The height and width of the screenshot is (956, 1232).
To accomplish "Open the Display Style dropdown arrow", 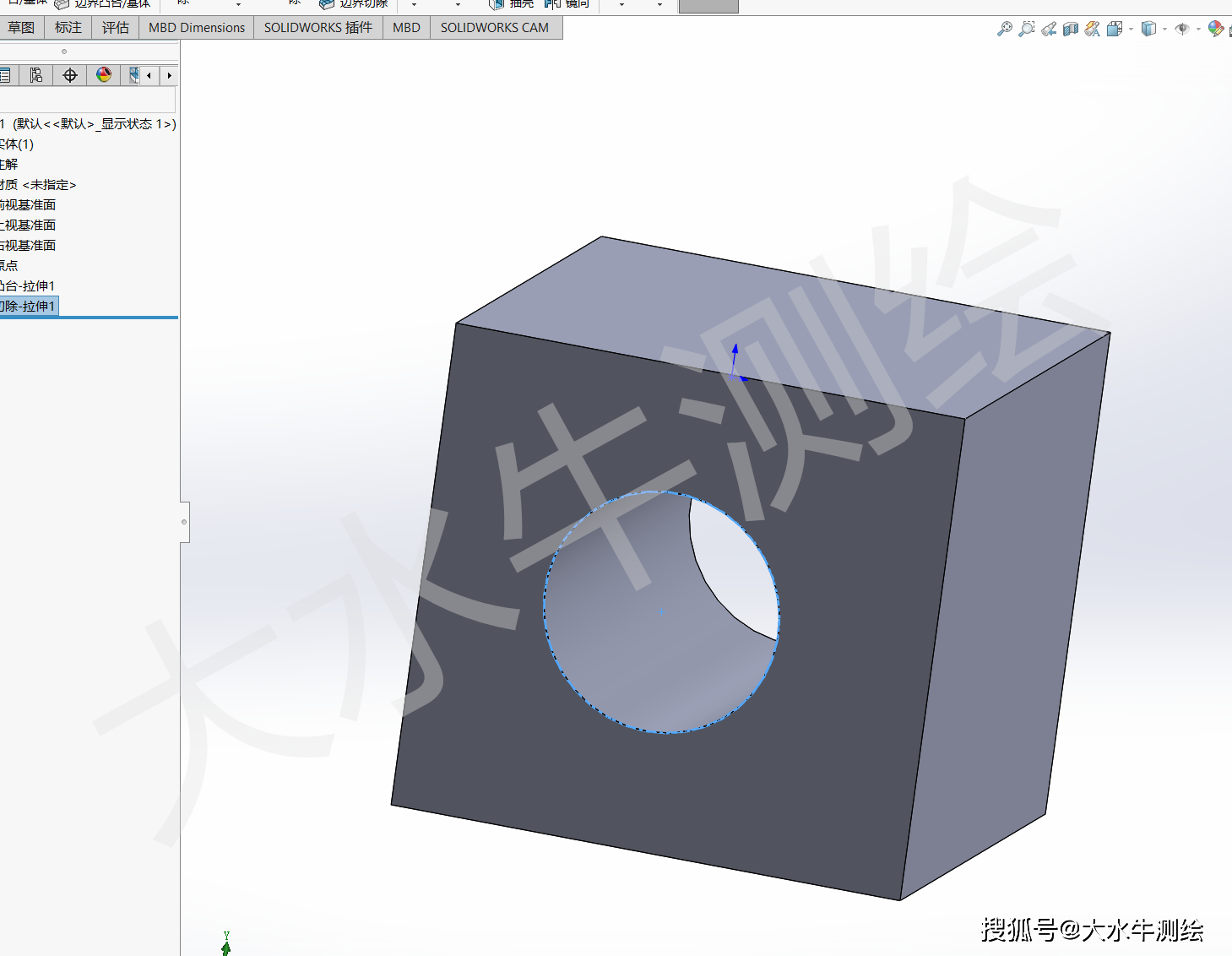I will click(x=1165, y=29).
